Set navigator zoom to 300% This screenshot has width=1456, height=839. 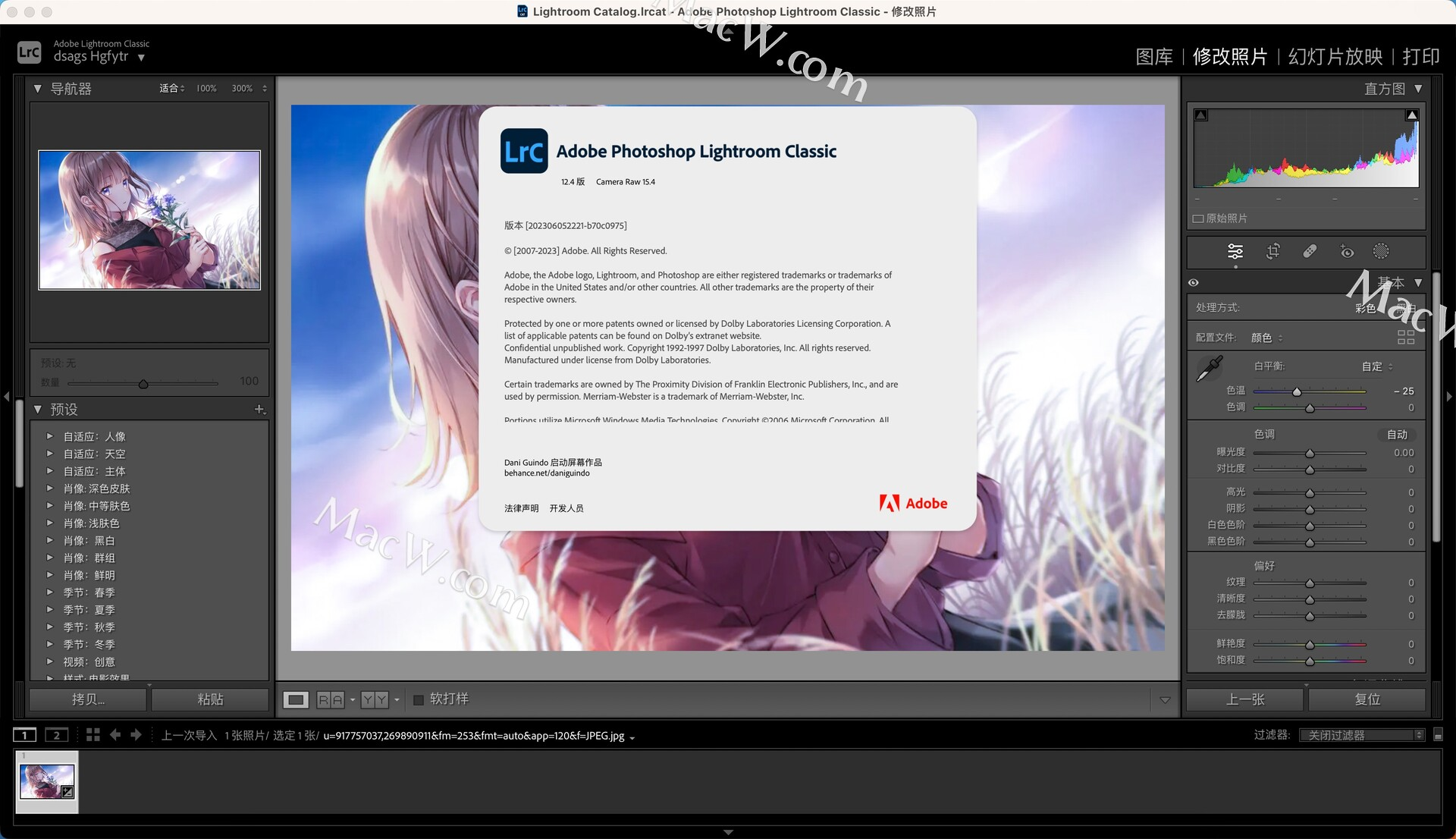(x=242, y=89)
